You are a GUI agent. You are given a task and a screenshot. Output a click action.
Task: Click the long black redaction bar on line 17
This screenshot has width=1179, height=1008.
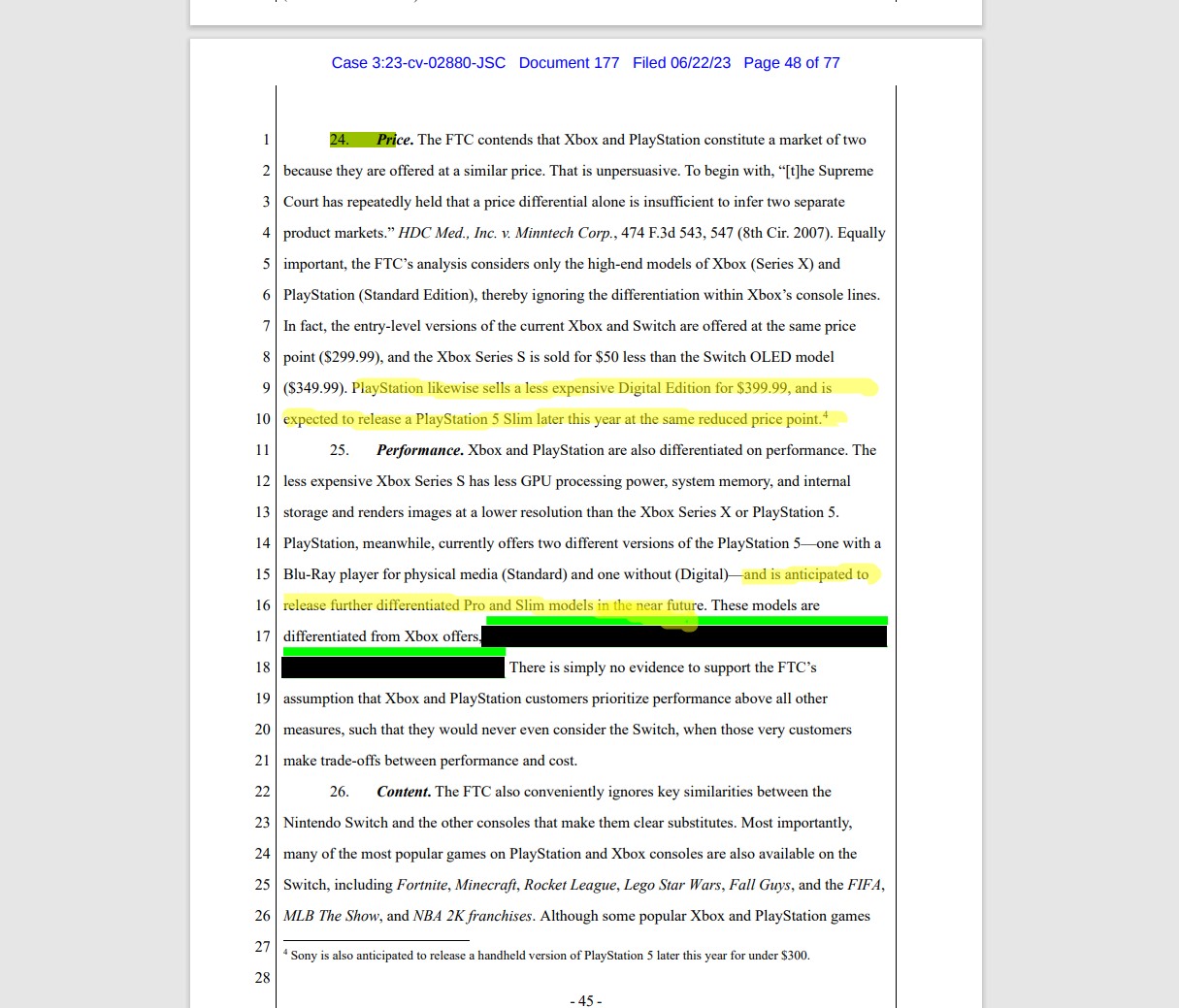(x=683, y=637)
